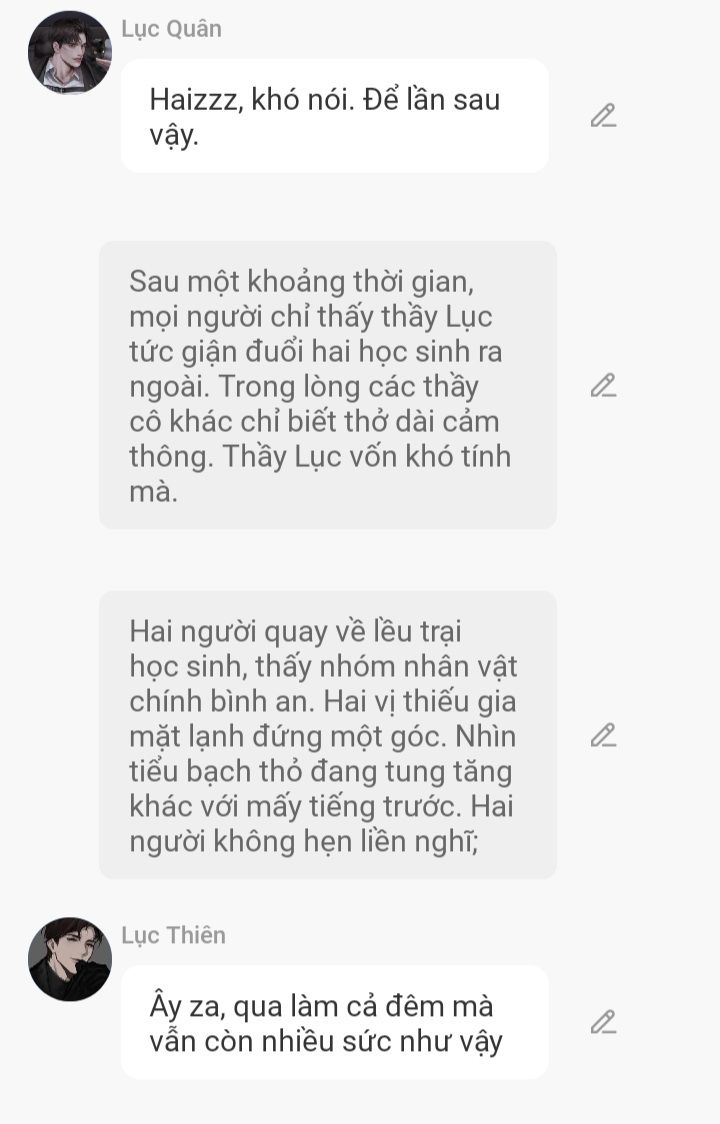The width and height of the screenshot is (720, 1124).
Task: Click the Lục Thiên sender name
Action: click(x=173, y=935)
